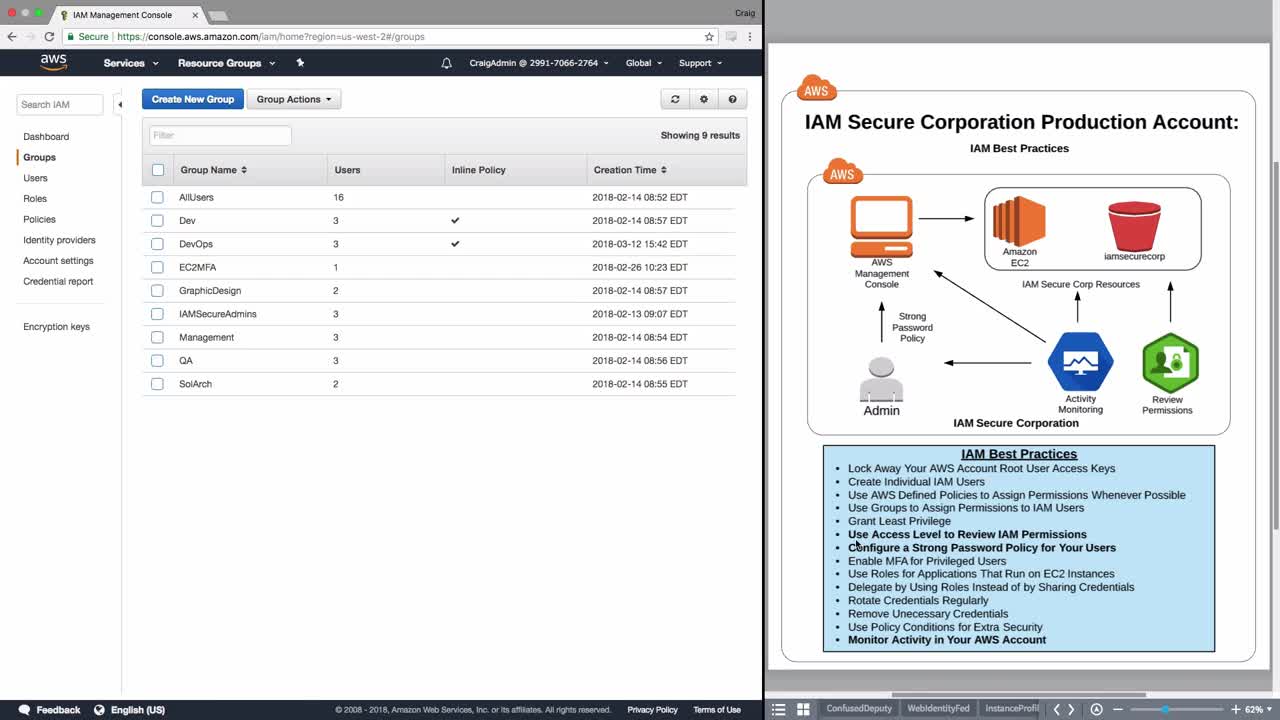Close the IAM Management Console tab
1280x720 pixels.
pos(195,15)
